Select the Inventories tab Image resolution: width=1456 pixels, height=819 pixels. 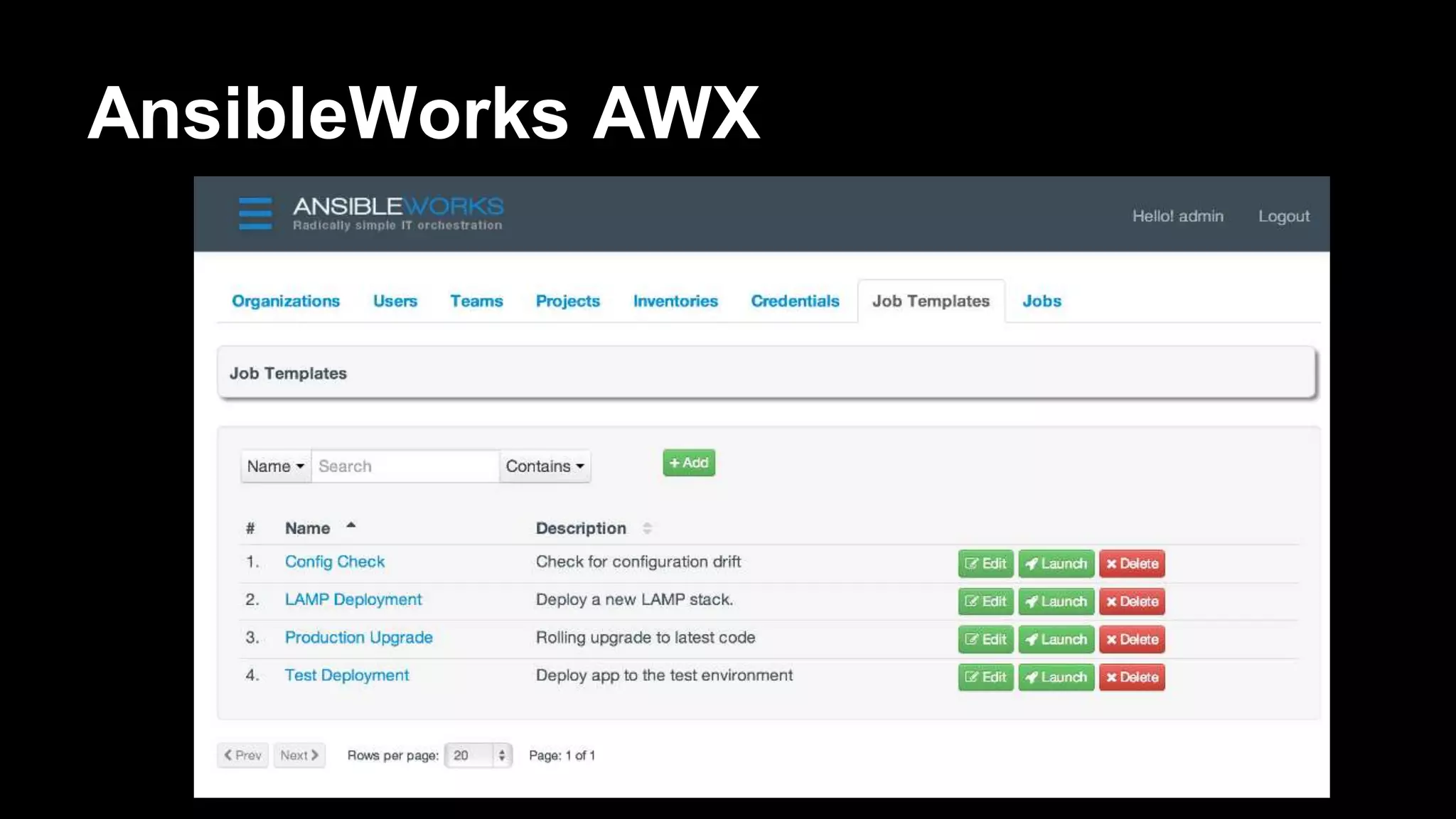coord(675,301)
